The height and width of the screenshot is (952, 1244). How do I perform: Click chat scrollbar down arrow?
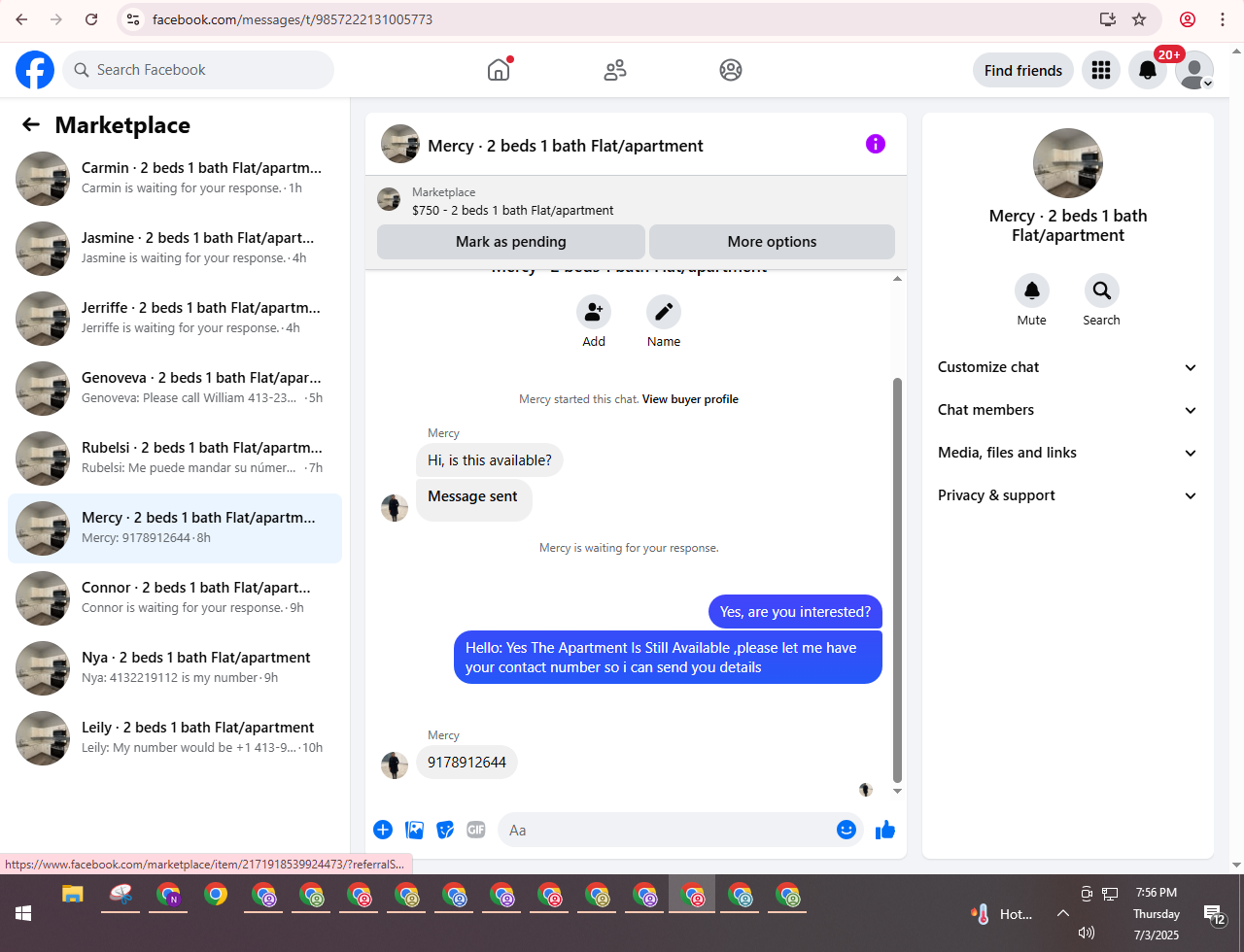[897, 792]
